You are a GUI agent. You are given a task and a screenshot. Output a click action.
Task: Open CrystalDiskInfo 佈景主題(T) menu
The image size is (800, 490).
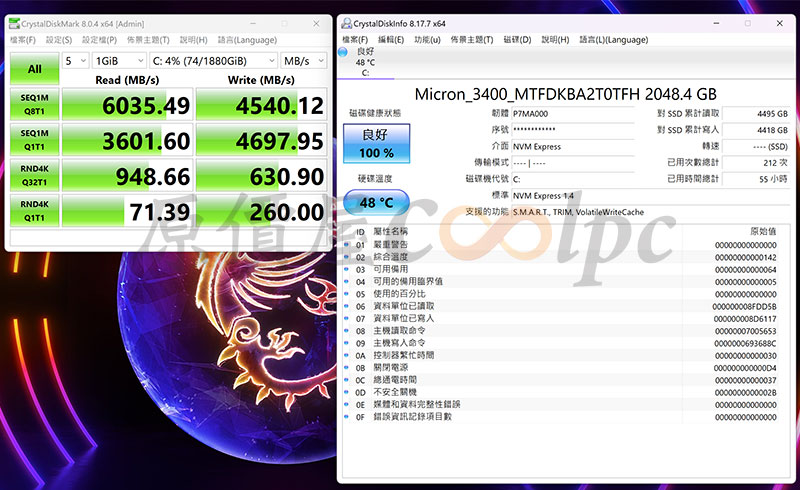472,39
